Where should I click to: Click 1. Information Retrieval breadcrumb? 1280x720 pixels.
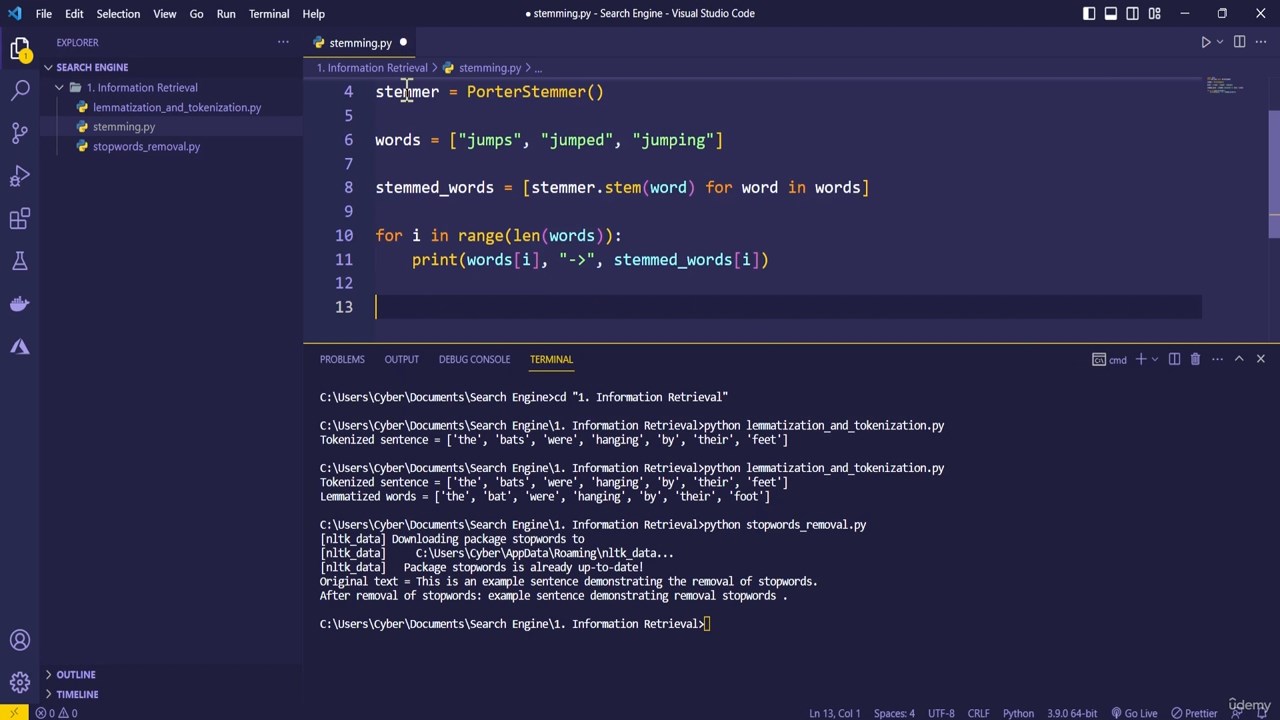pyautogui.click(x=372, y=68)
